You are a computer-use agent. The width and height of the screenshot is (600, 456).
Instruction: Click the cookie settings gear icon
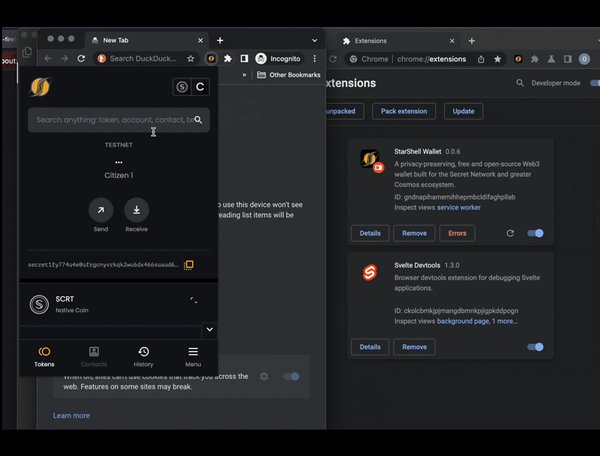tap(264, 376)
